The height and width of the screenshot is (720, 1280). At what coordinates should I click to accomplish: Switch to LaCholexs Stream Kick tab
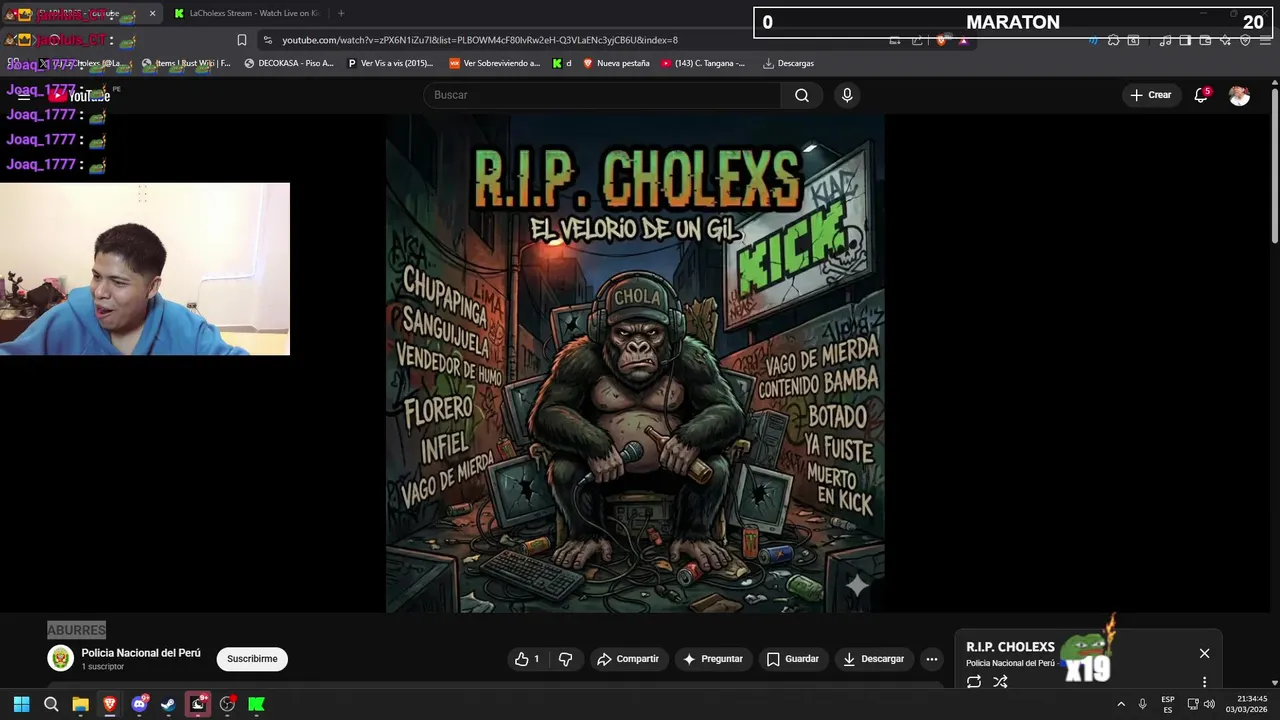coord(245,13)
